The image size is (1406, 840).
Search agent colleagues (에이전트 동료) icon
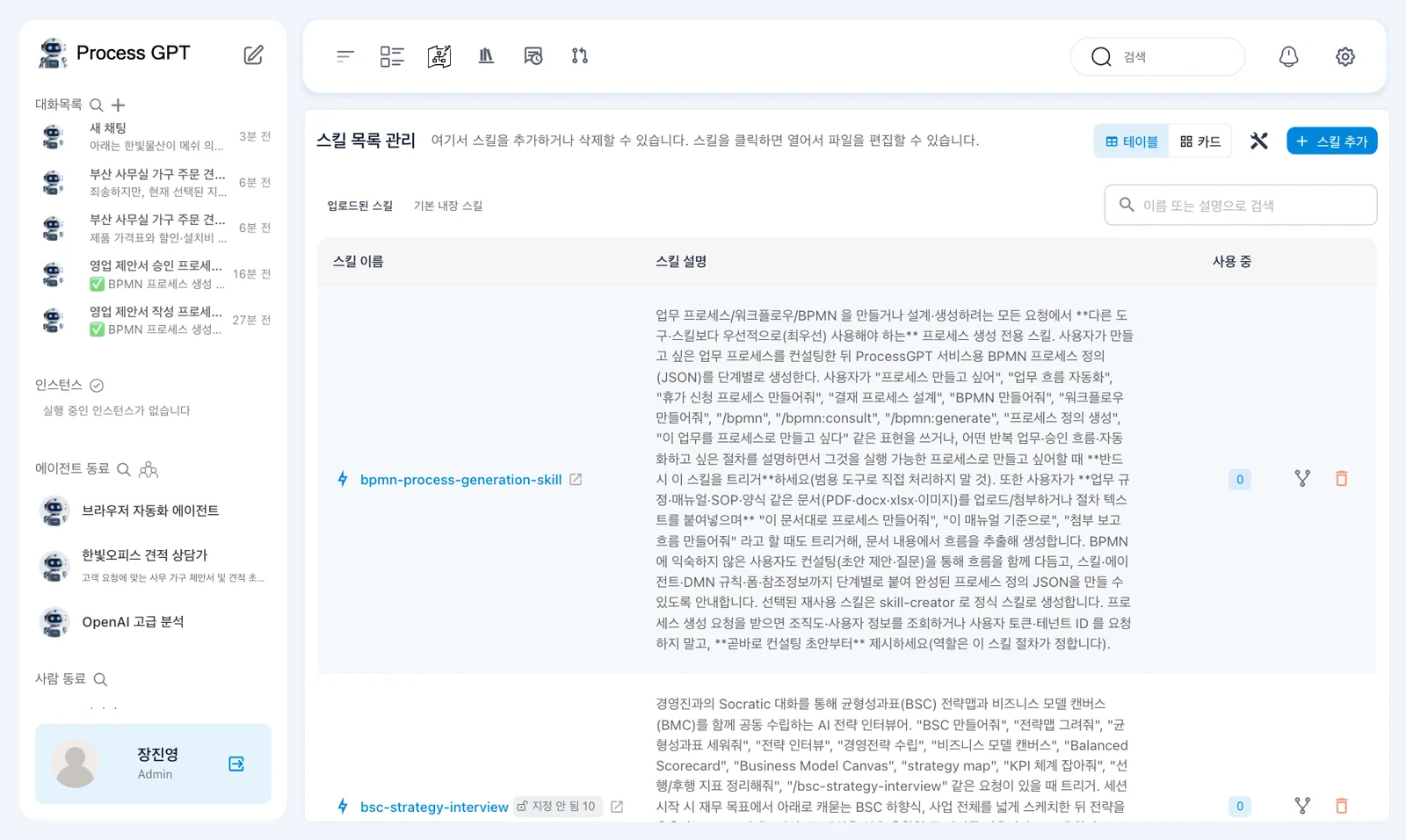[124, 469]
